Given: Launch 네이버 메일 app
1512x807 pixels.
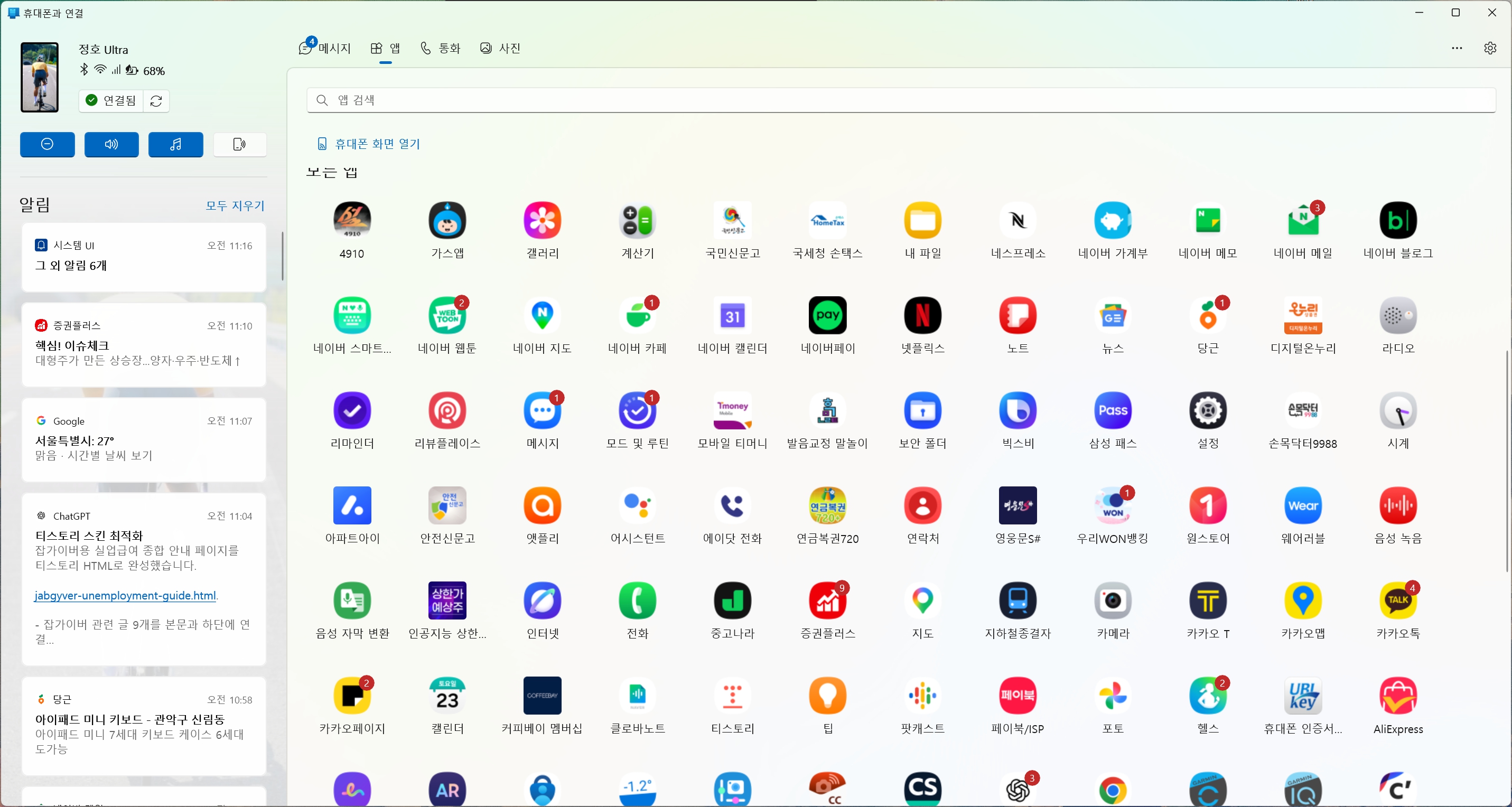Looking at the screenshot, I should 1303,221.
